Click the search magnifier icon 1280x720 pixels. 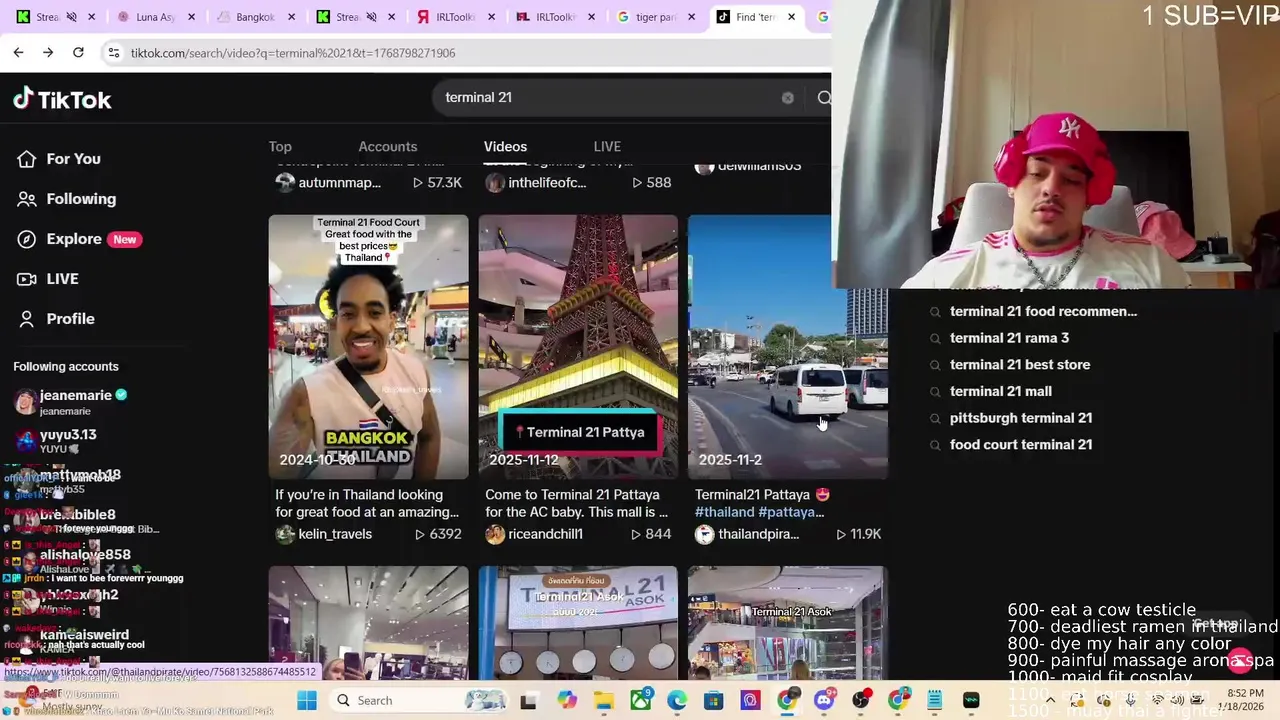(x=824, y=98)
